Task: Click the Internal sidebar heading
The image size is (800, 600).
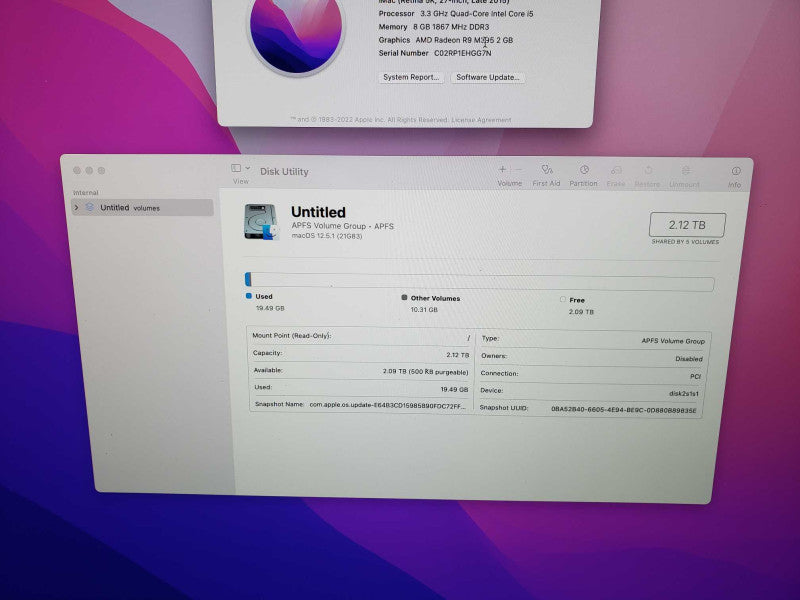Action: pyautogui.click(x=85, y=193)
